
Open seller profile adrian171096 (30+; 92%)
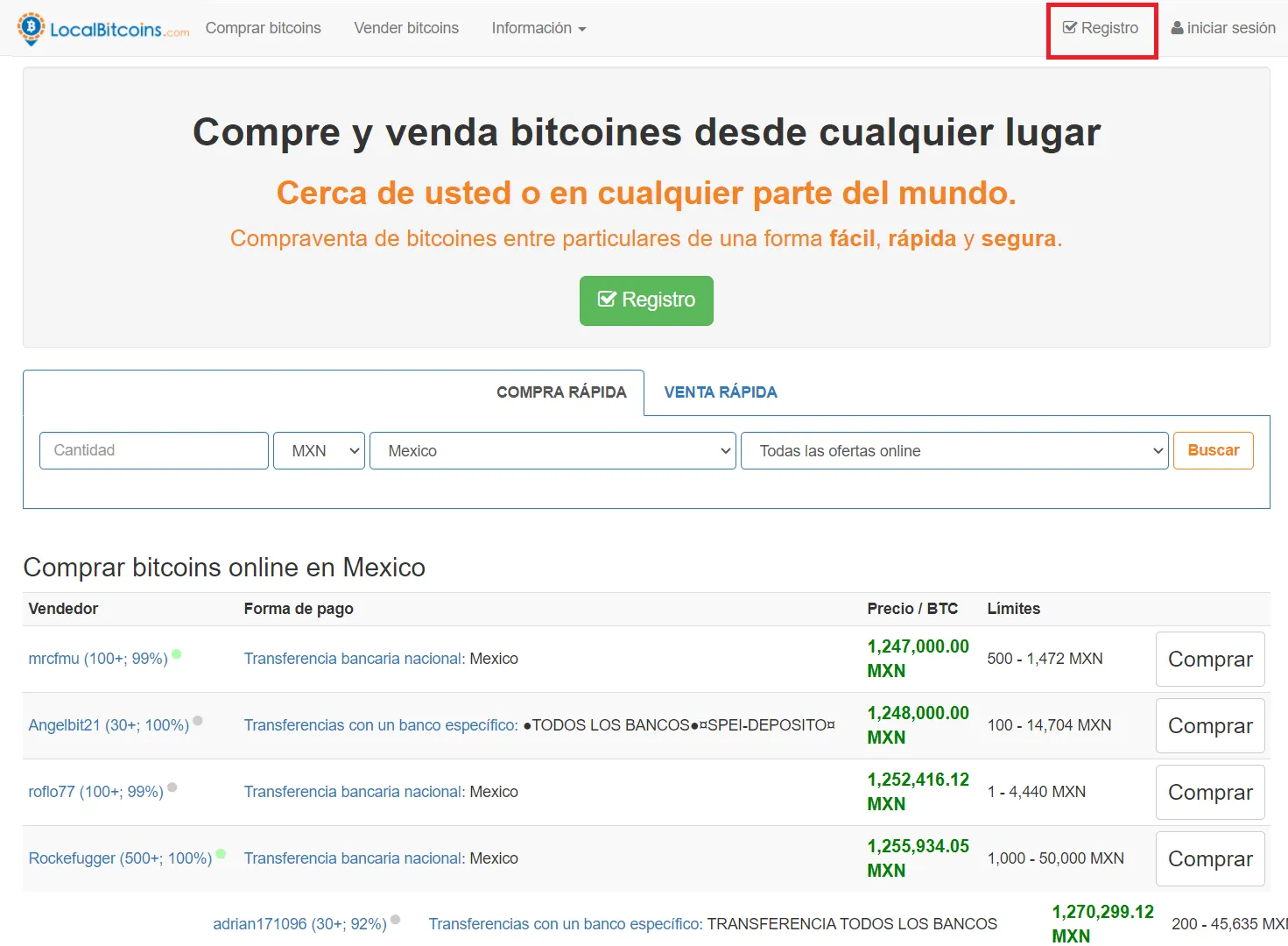click(x=299, y=924)
